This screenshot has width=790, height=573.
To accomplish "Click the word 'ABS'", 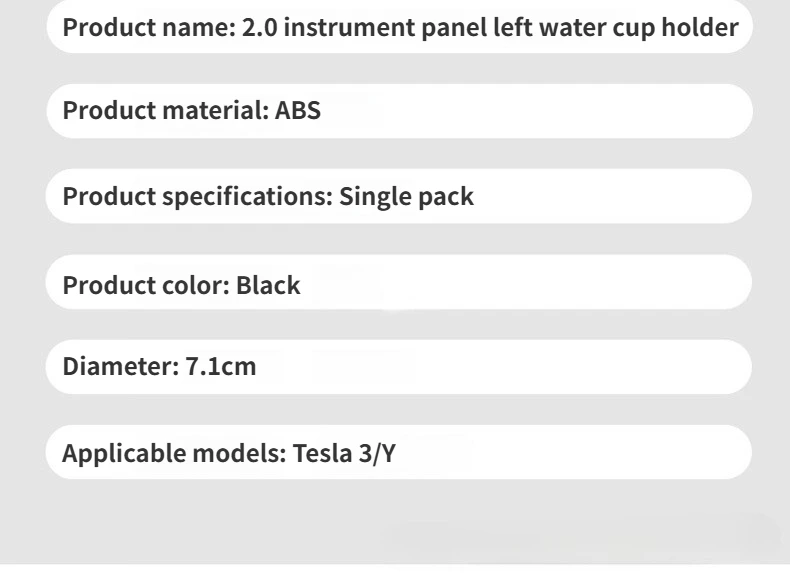I will (x=297, y=110).
